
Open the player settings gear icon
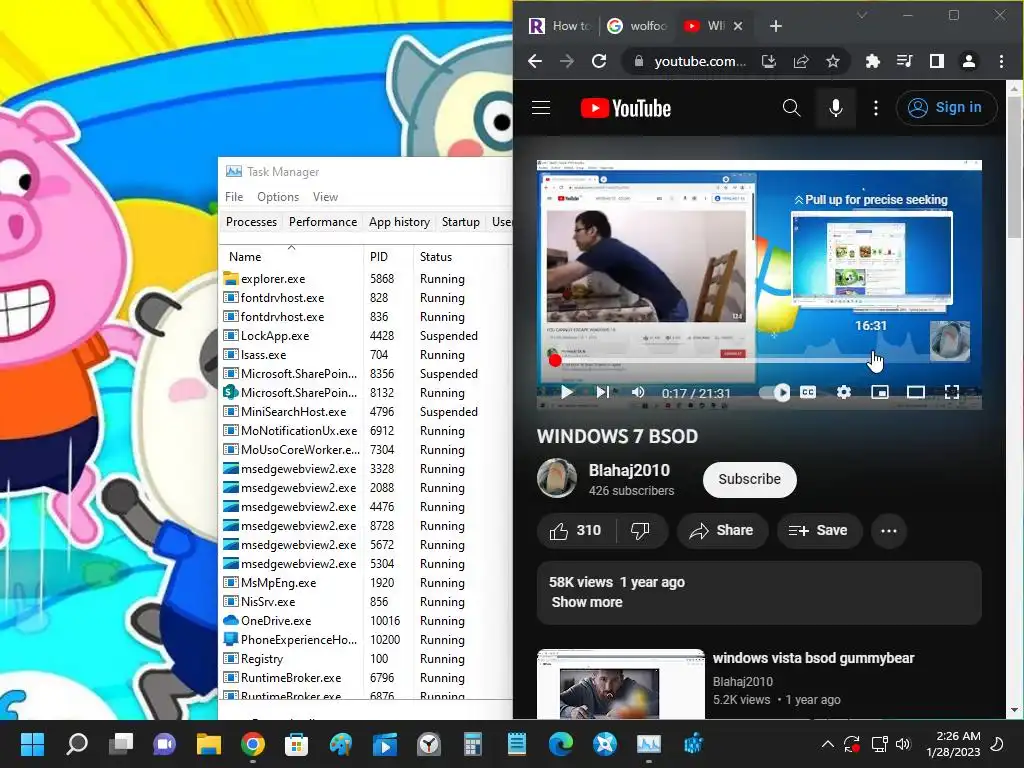tap(844, 392)
